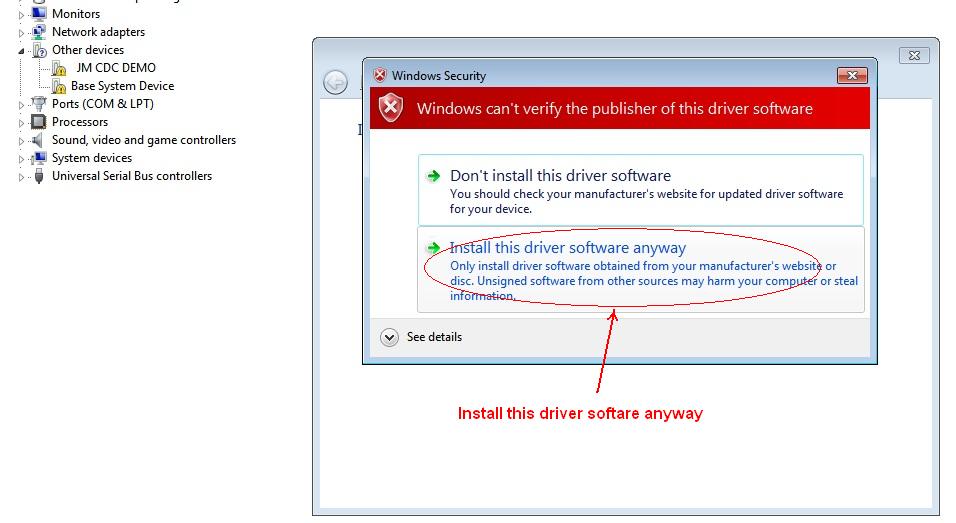The image size is (956, 523).
Task: Select the Processors label
Action: click(80, 122)
